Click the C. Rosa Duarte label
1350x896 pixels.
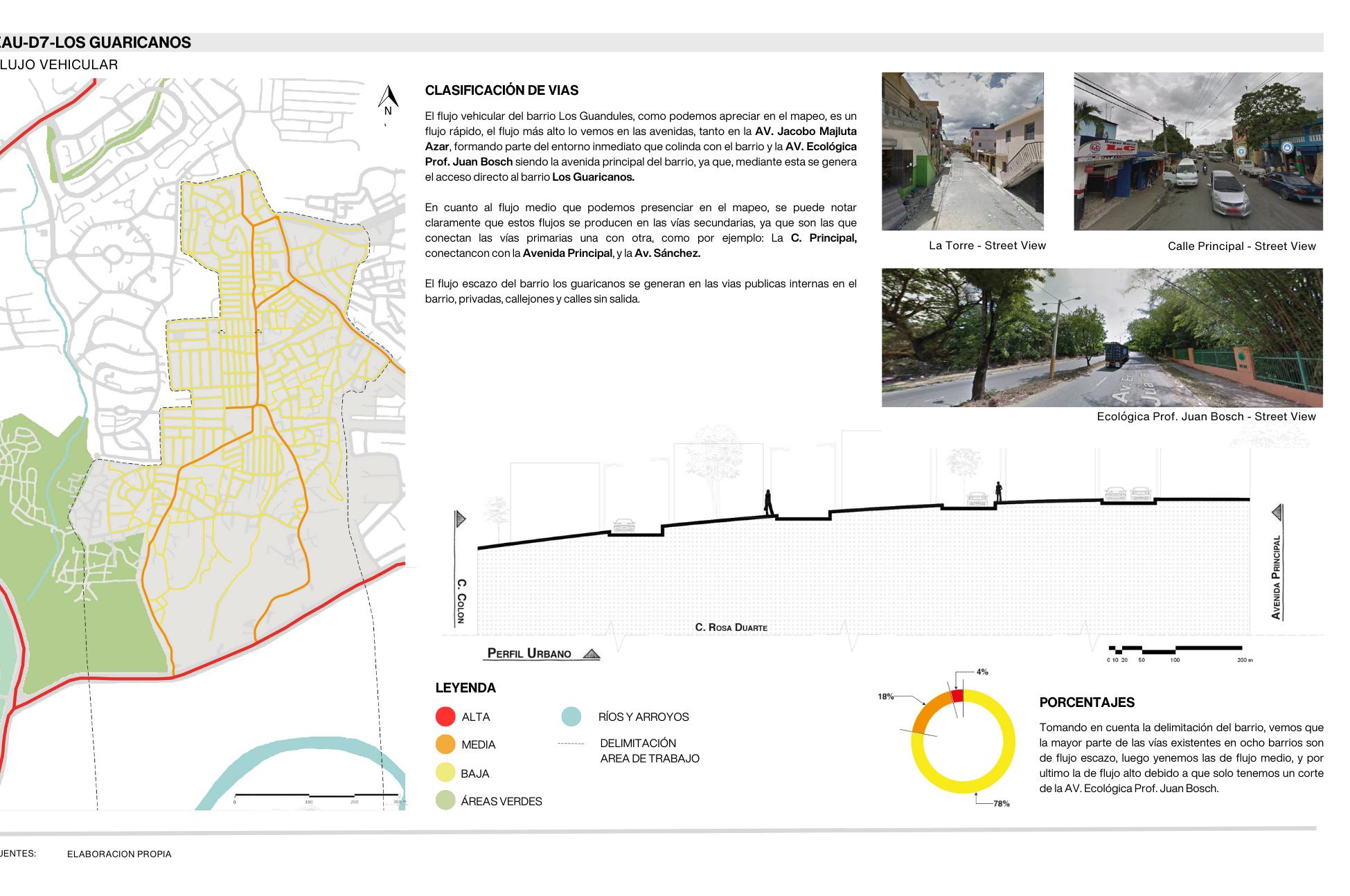[731, 627]
